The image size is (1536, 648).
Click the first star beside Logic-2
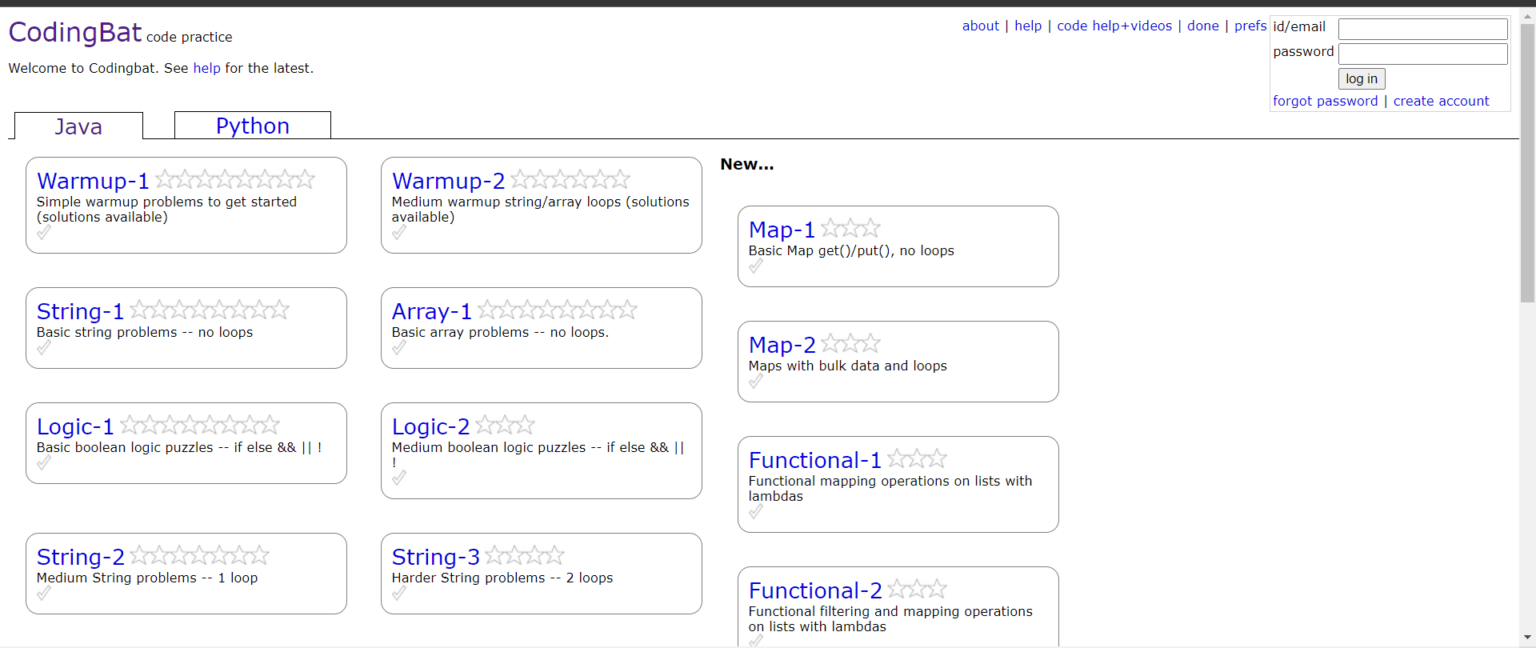(x=485, y=424)
